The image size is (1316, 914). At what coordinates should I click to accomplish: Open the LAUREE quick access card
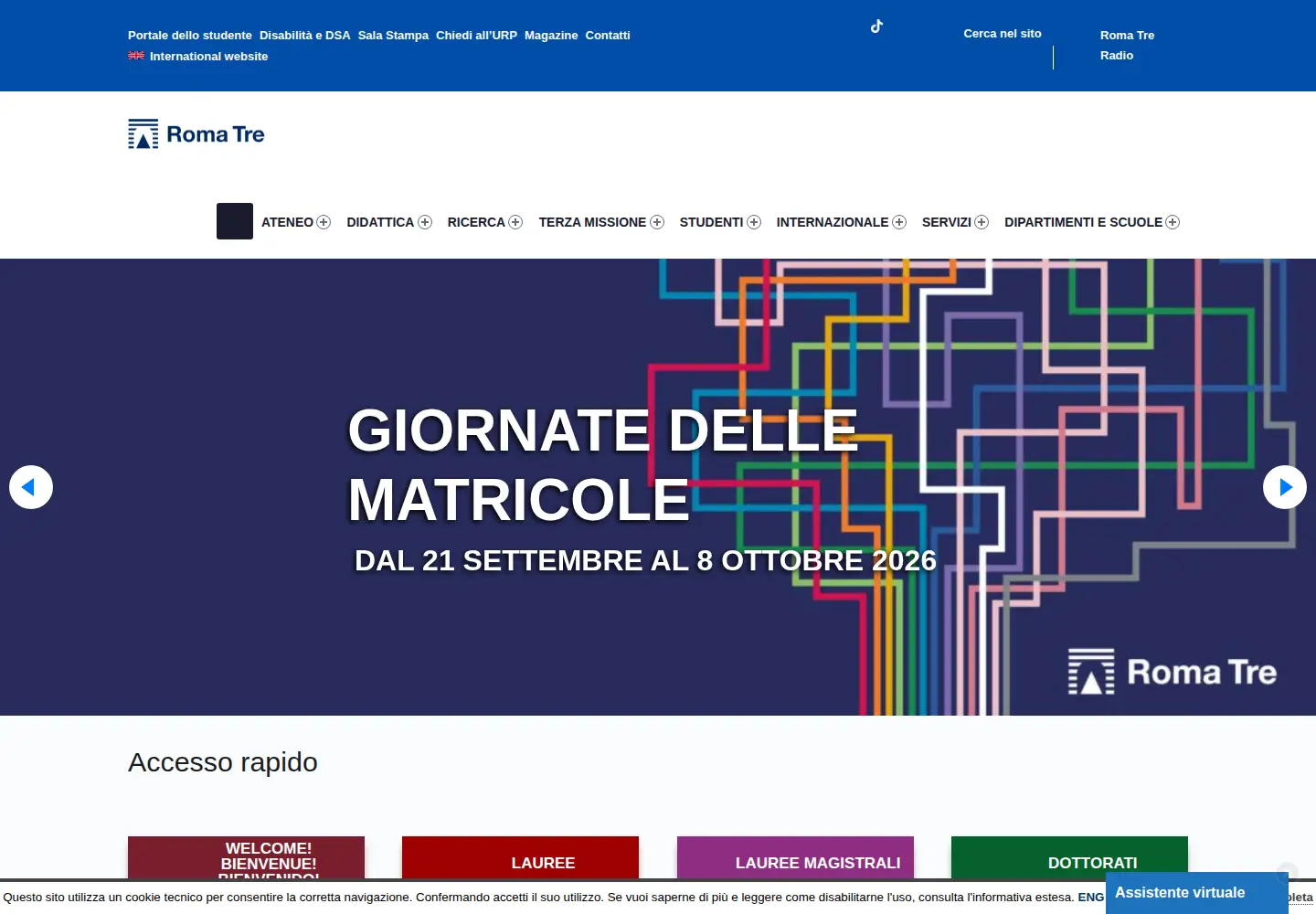520,859
